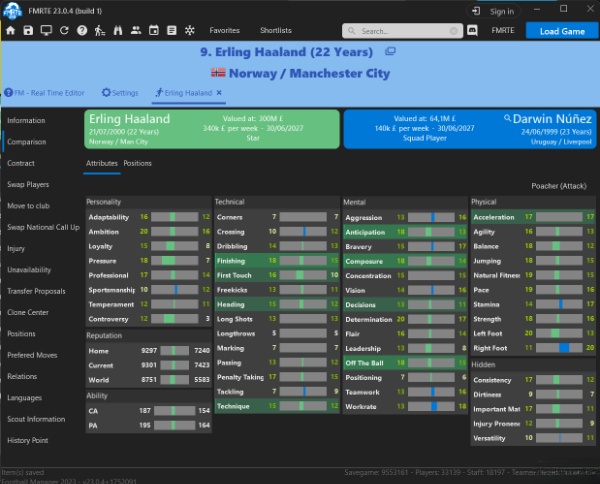Open Unavailability in the sidebar

(29, 270)
